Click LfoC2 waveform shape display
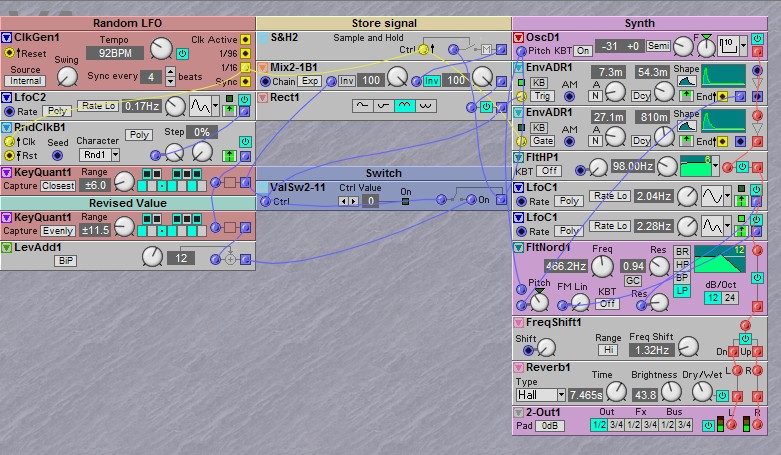This screenshot has width=781, height=455. [203, 106]
